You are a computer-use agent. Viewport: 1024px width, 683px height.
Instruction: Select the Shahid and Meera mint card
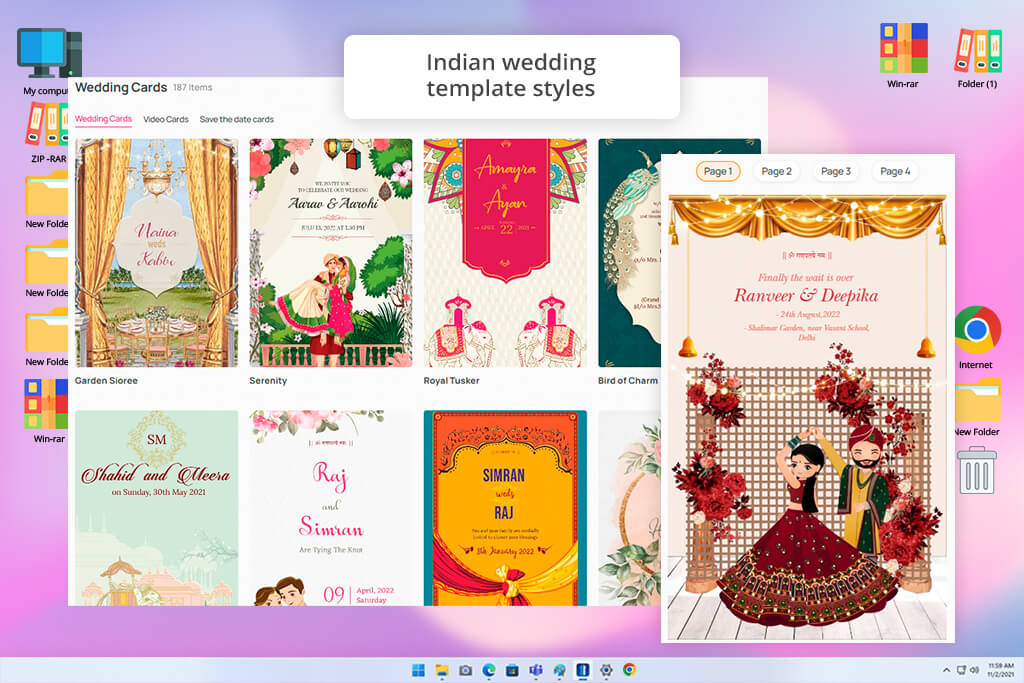click(157, 508)
